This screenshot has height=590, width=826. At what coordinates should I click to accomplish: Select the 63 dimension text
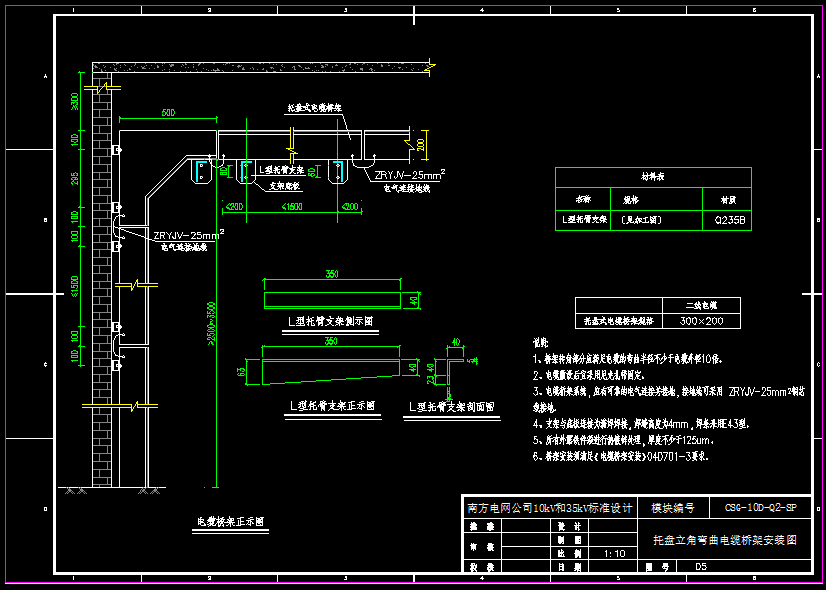click(242, 371)
